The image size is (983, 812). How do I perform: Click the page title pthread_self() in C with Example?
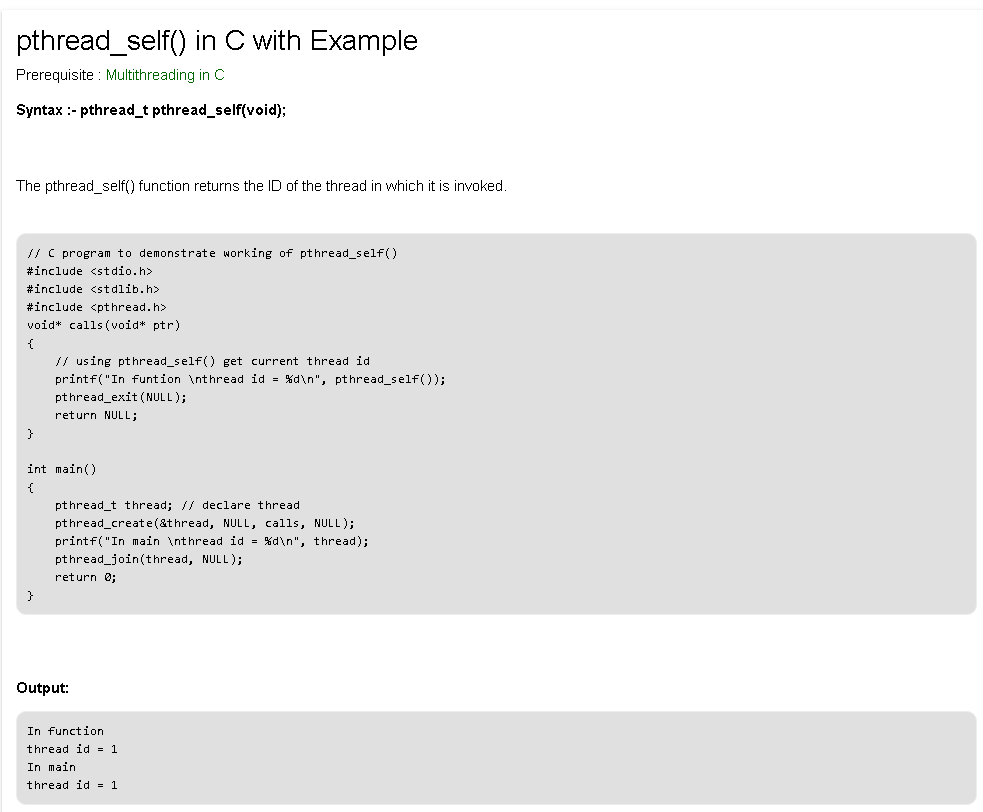coord(217,40)
